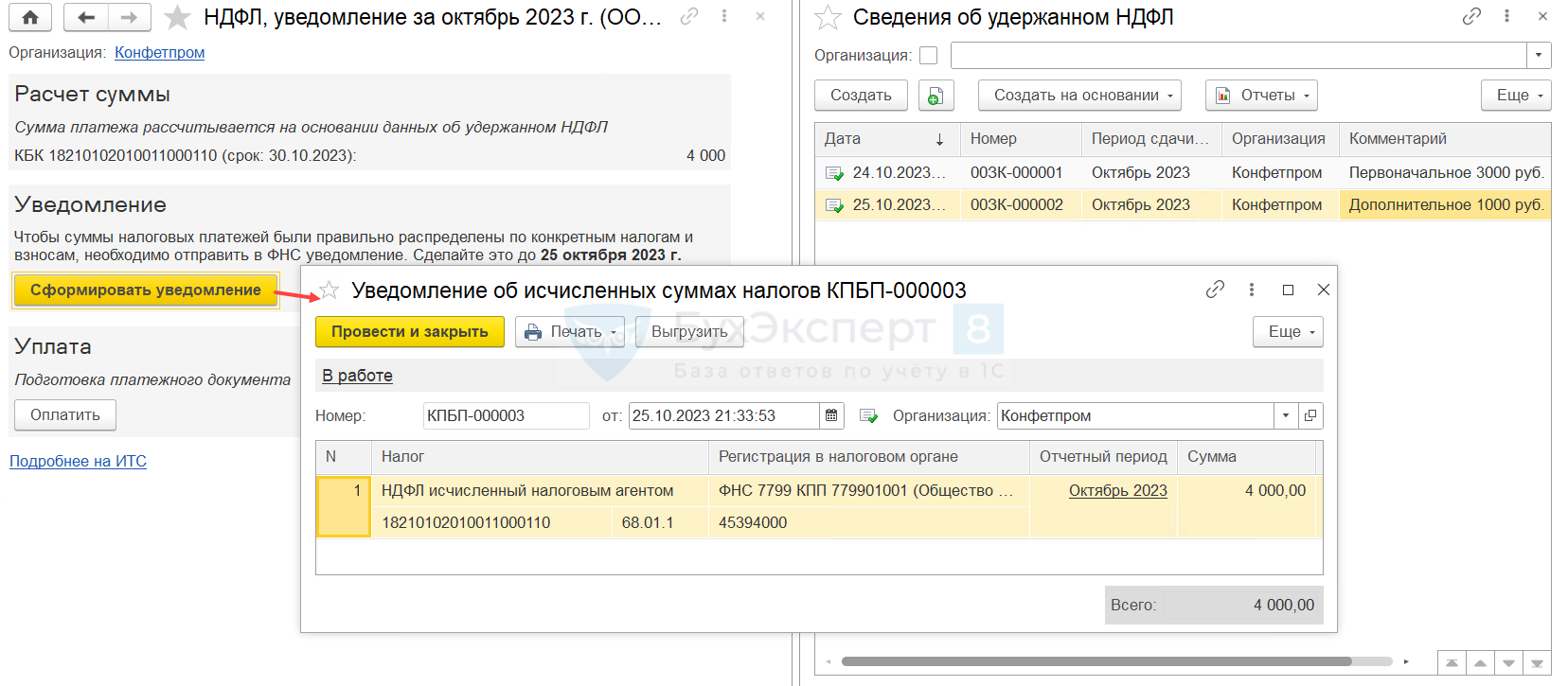Enable the Организация filter checkbox
The image size is (1568, 686).
(929, 56)
